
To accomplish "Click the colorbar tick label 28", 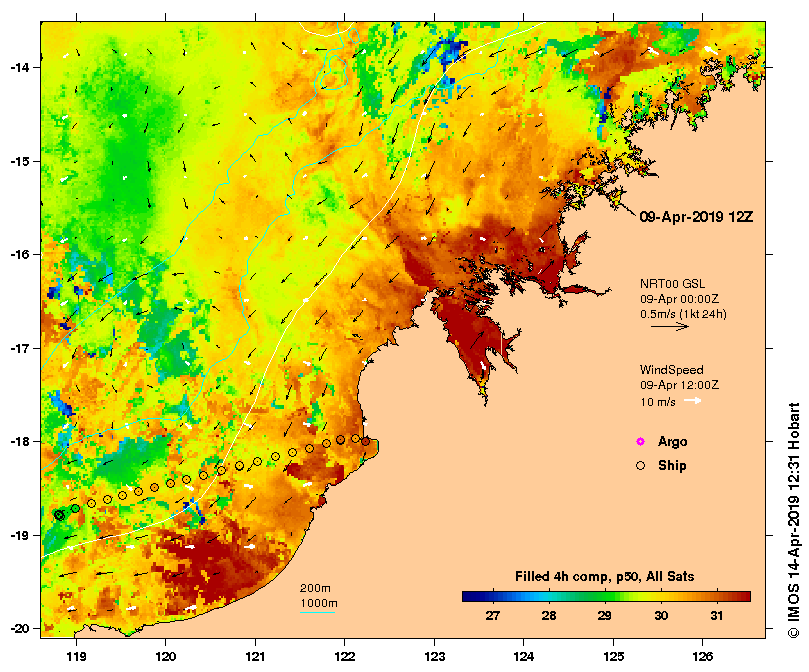I will [x=549, y=616].
